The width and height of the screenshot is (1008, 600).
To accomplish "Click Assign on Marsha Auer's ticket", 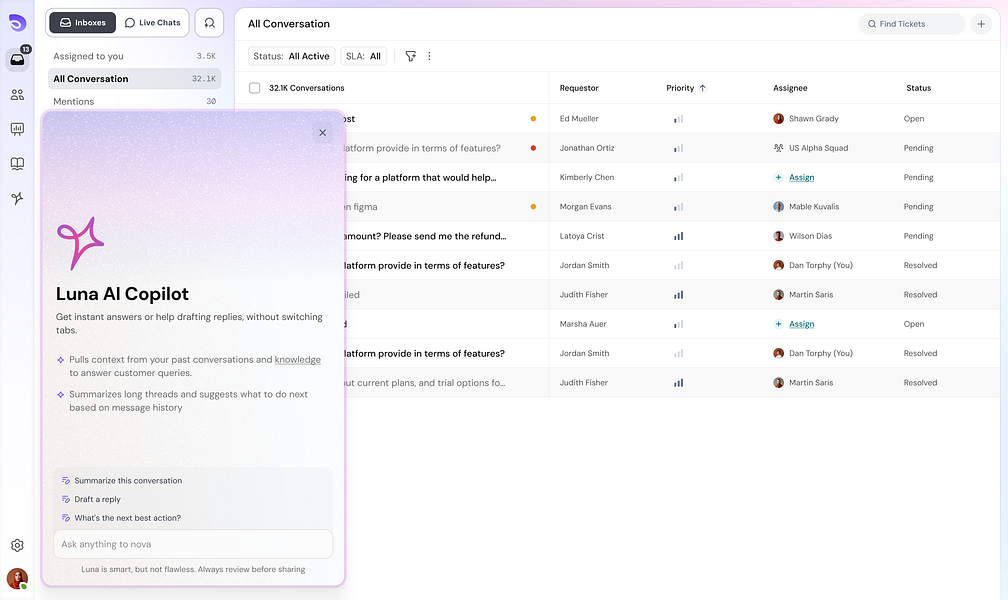I will pyautogui.click(x=798, y=324).
